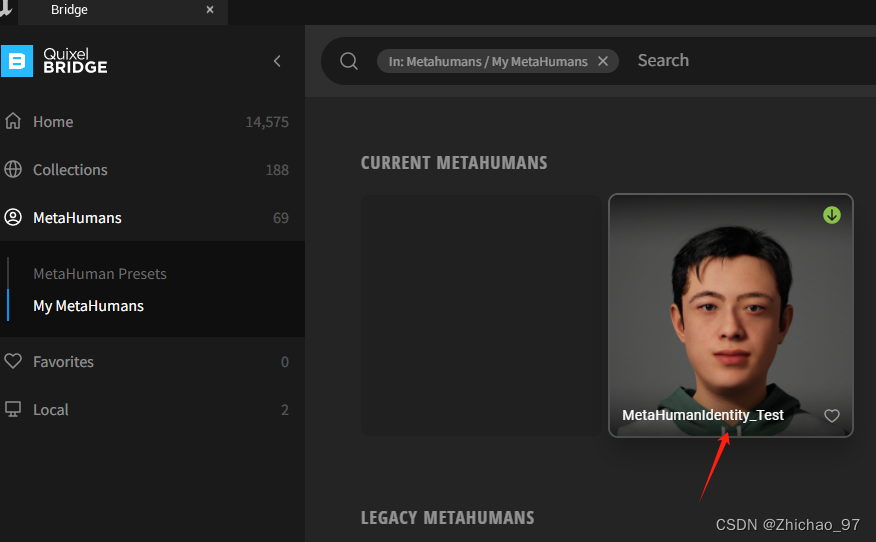Image resolution: width=876 pixels, height=542 pixels.
Task: Close the Bridge tab
Action: [x=210, y=9]
